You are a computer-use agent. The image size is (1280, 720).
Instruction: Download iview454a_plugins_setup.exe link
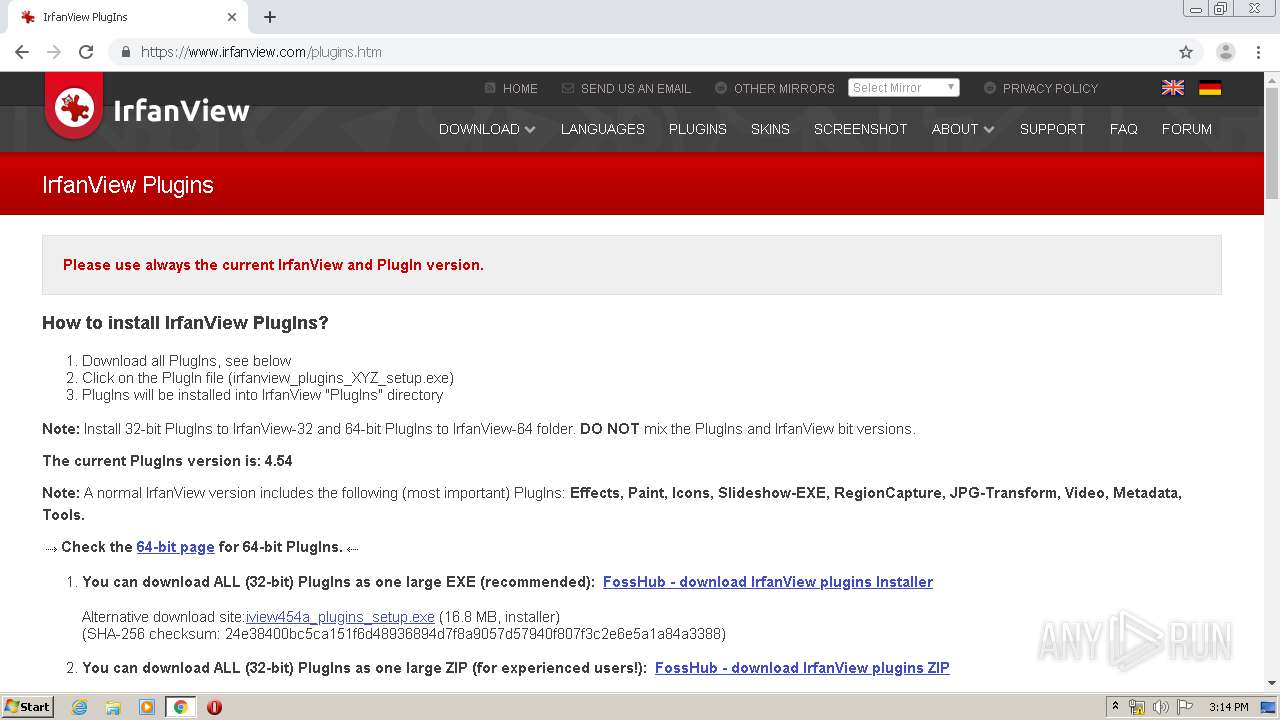pos(340,617)
